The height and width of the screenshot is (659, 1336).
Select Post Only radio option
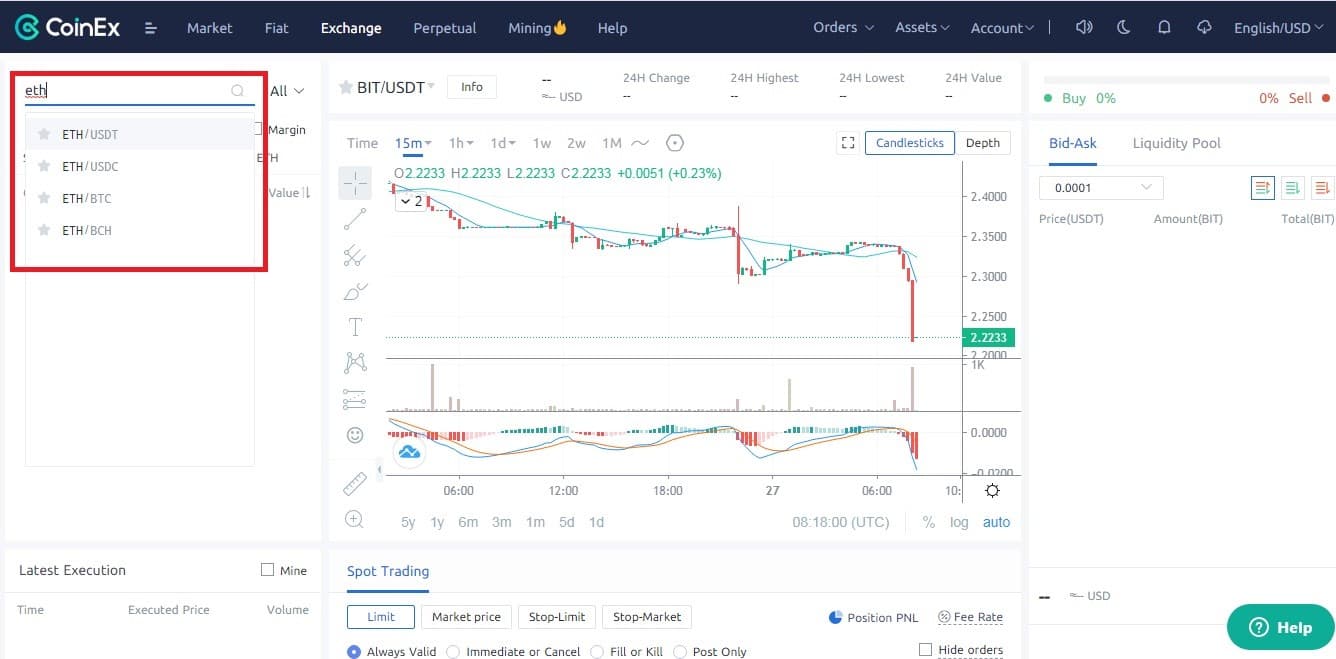coord(680,651)
